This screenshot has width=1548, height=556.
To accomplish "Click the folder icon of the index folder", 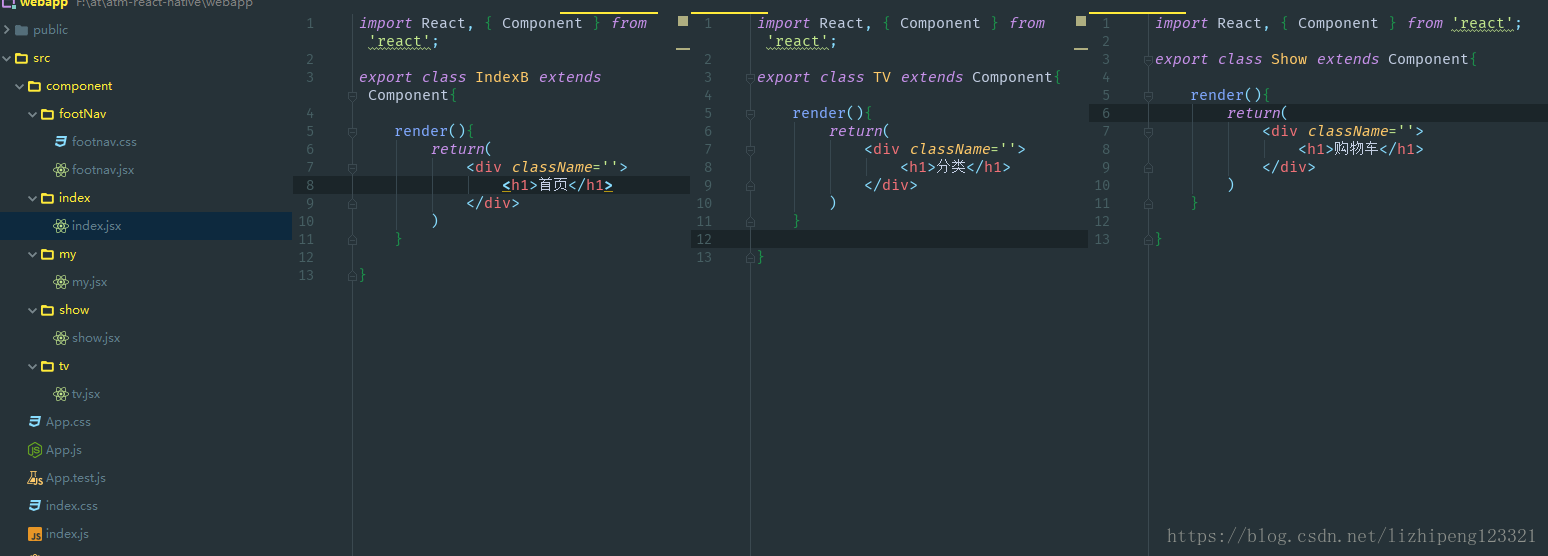I will coord(48,198).
